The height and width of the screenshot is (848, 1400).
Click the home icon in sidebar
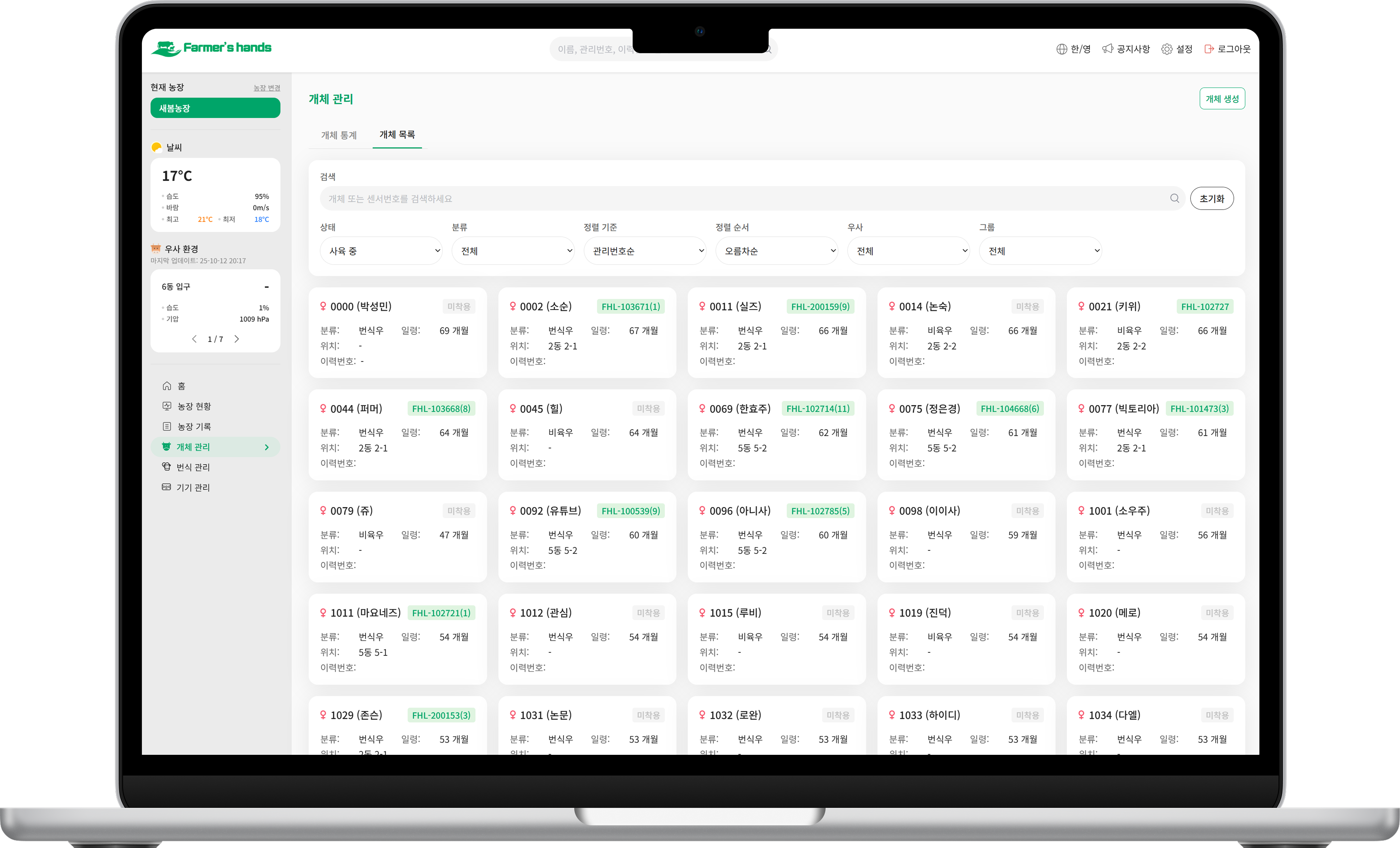tap(167, 386)
